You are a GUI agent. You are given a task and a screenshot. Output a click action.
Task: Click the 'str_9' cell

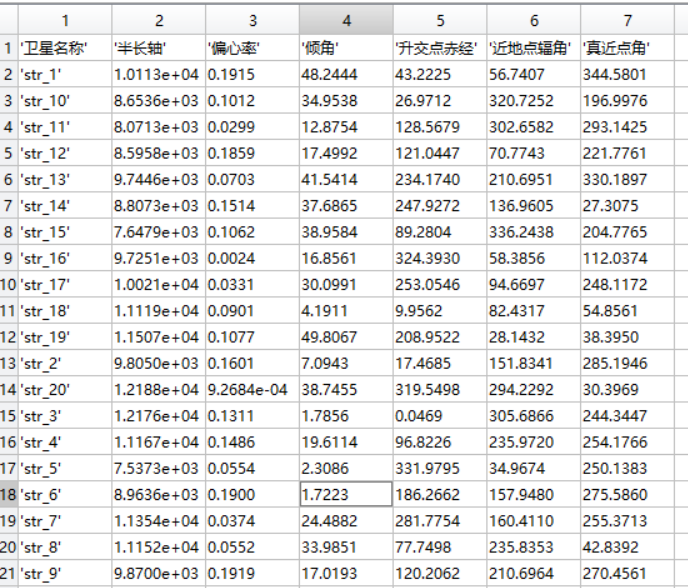[65, 573]
